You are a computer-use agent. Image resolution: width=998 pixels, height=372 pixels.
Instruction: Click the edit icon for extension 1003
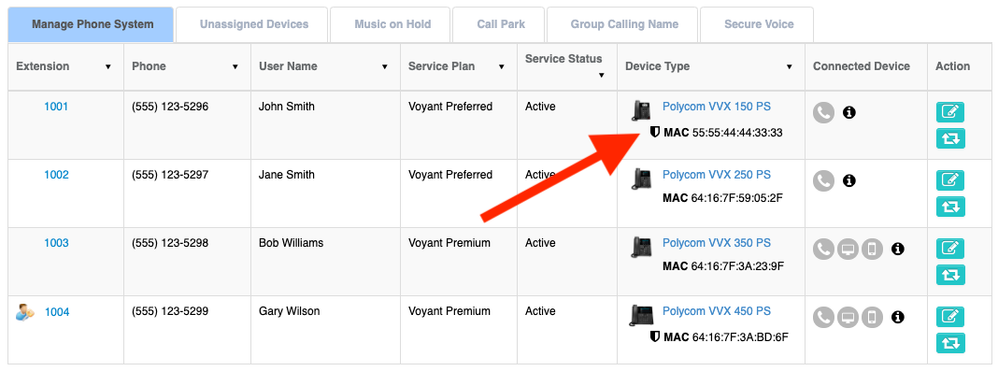pos(950,248)
